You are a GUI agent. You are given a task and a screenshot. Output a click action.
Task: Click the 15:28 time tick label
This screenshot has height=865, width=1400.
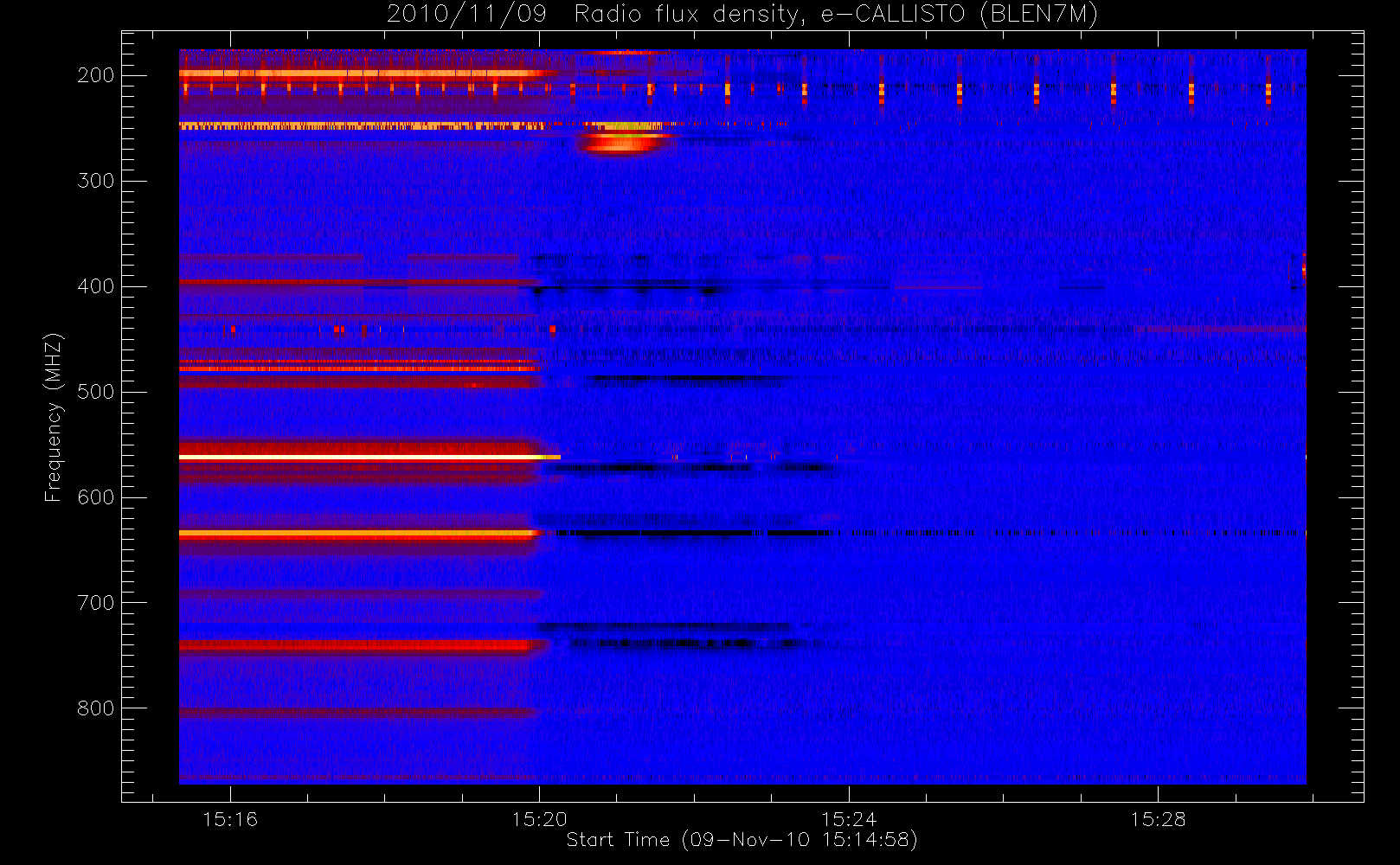point(1158,819)
